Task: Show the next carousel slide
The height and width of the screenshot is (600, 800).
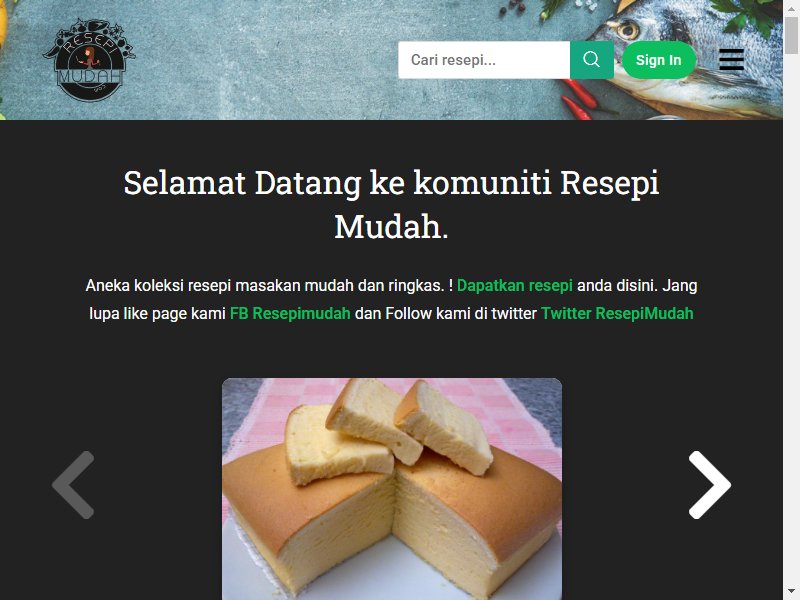Action: click(710, 485)
